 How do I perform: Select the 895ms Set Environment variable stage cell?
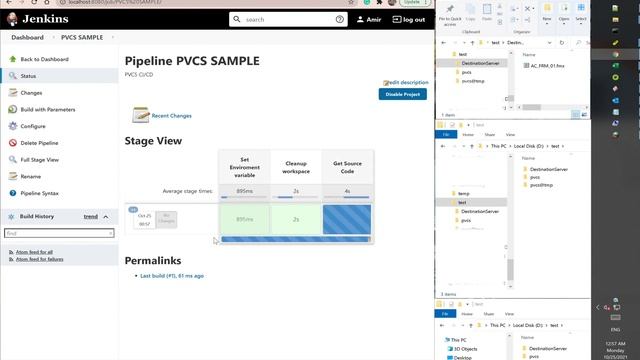pyautogui.click(x=244, y=219)
